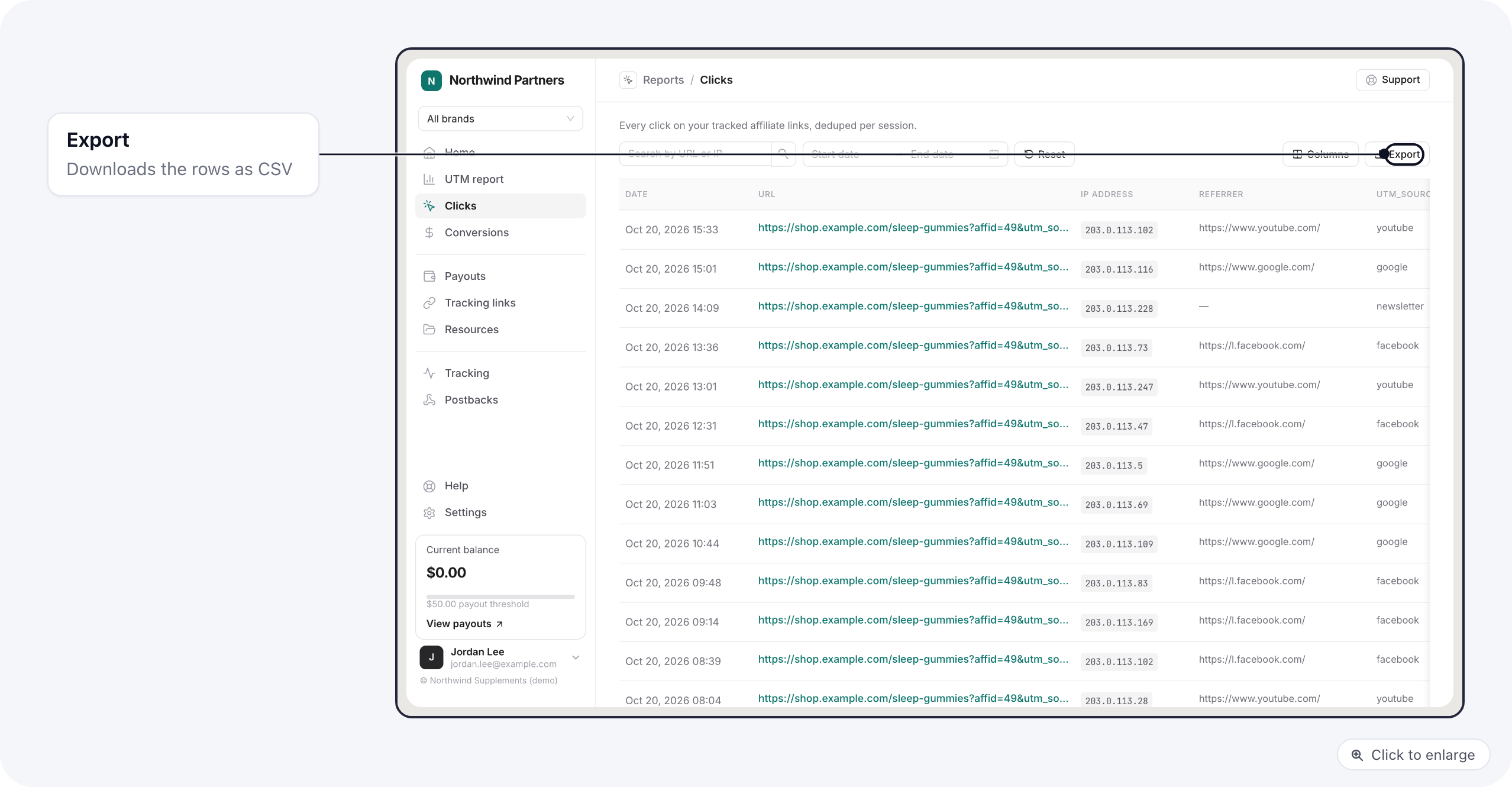Click the Click to enlarge button

[1414, 754]
